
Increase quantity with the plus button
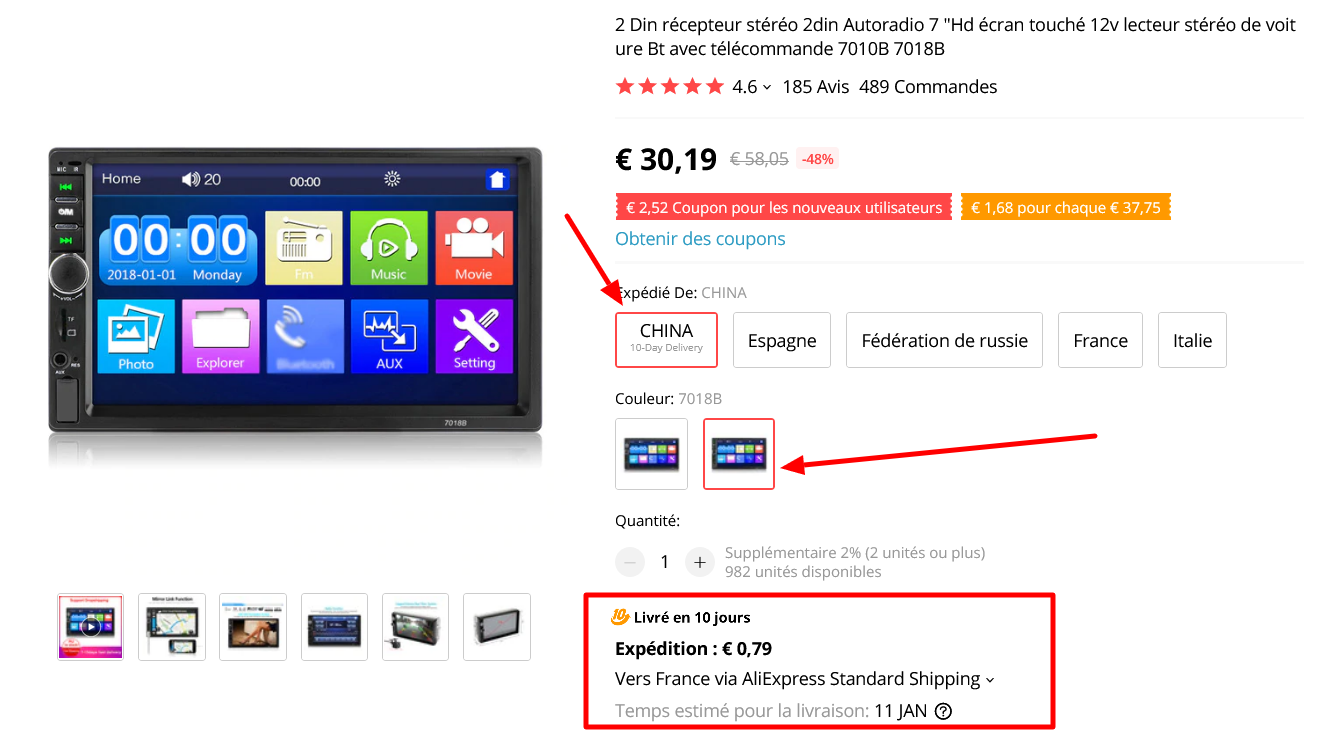tap(700, 562)
